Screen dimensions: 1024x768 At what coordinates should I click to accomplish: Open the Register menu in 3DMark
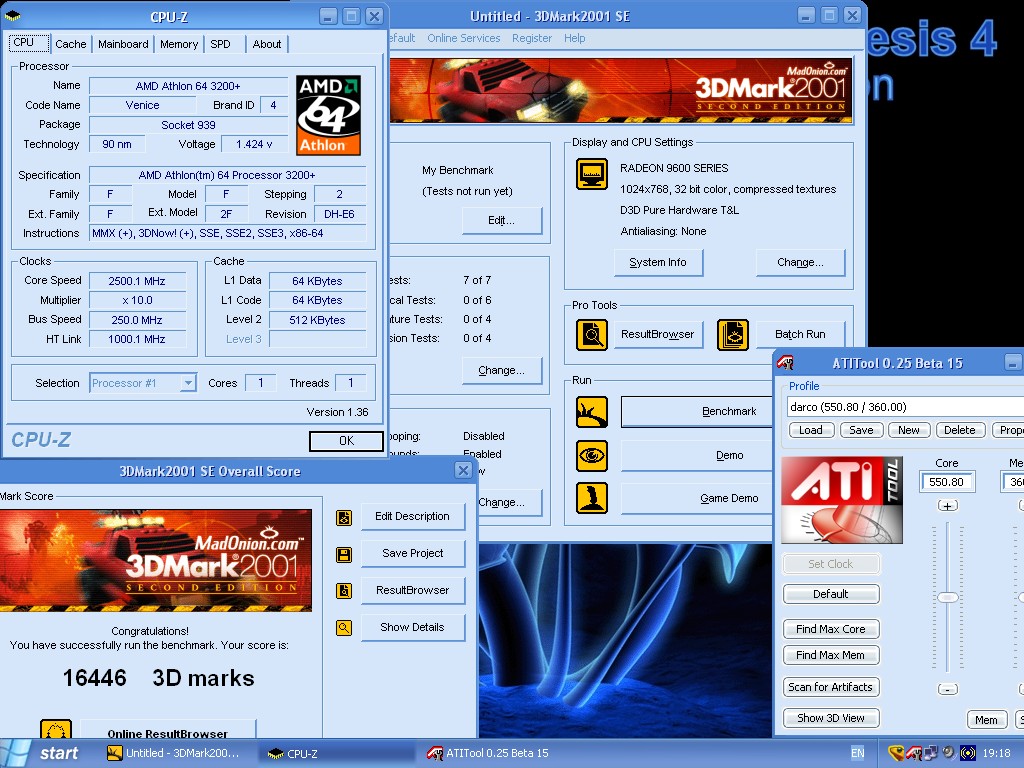(x=532, y=38)
